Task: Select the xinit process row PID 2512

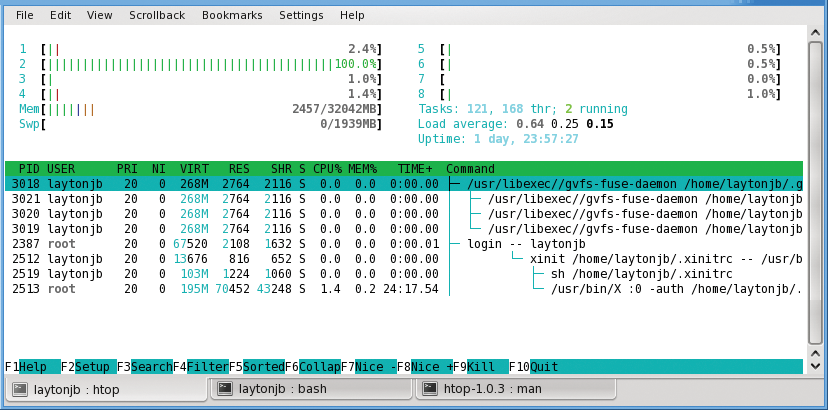Action: (404, 259)
